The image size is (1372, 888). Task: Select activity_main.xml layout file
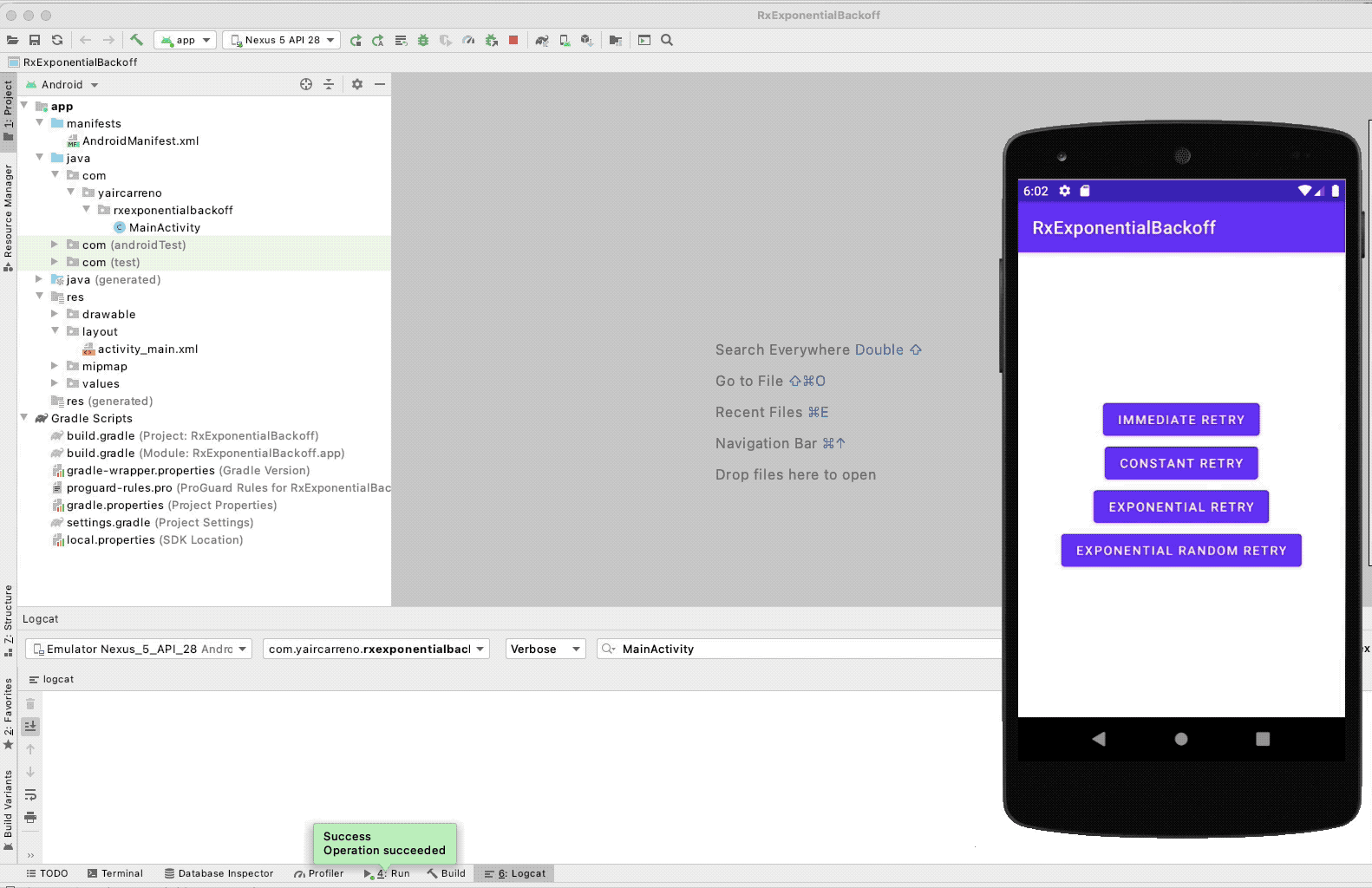(147, 349)
